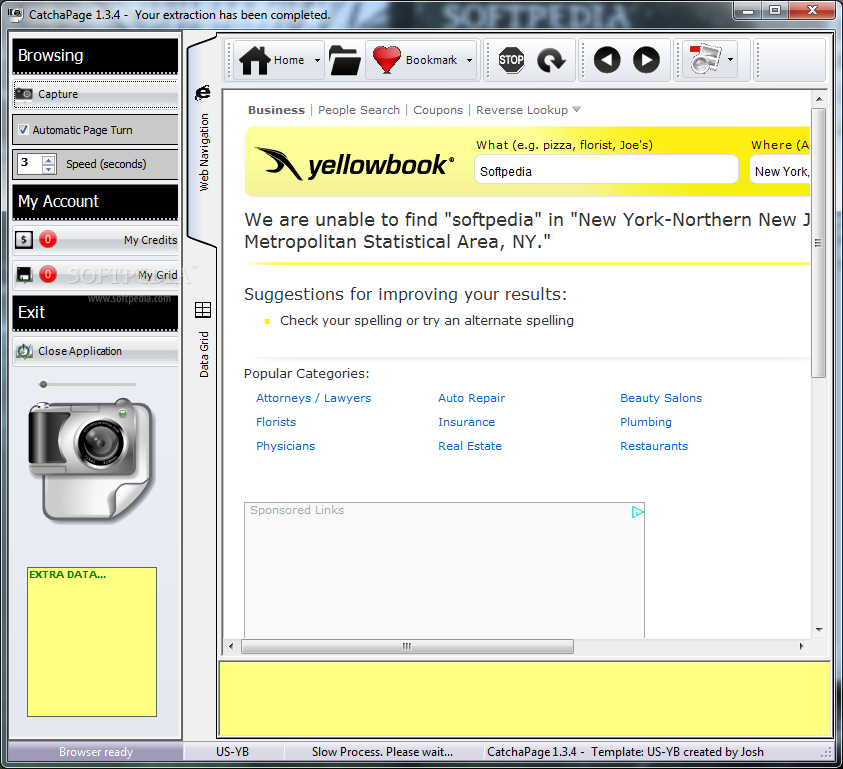Click the horizontal scrollbar thumb

click(407, 646)
